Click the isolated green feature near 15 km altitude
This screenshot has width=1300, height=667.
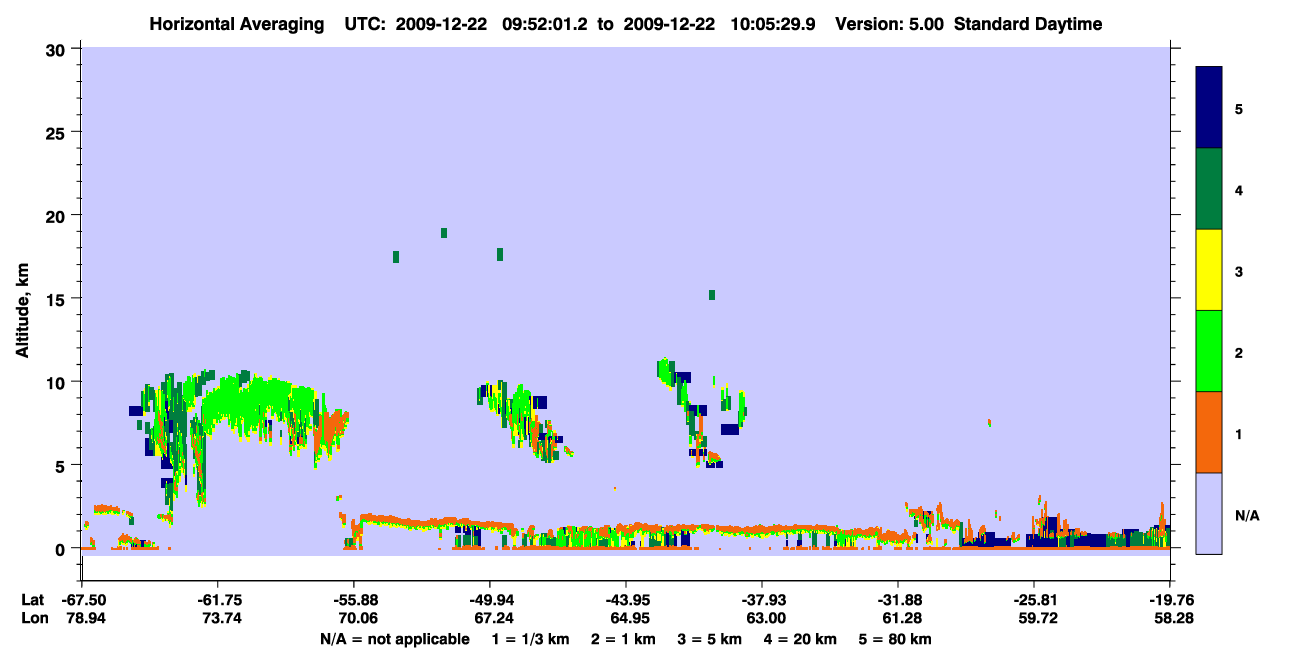pyautogui.click(x=712, y=295)
